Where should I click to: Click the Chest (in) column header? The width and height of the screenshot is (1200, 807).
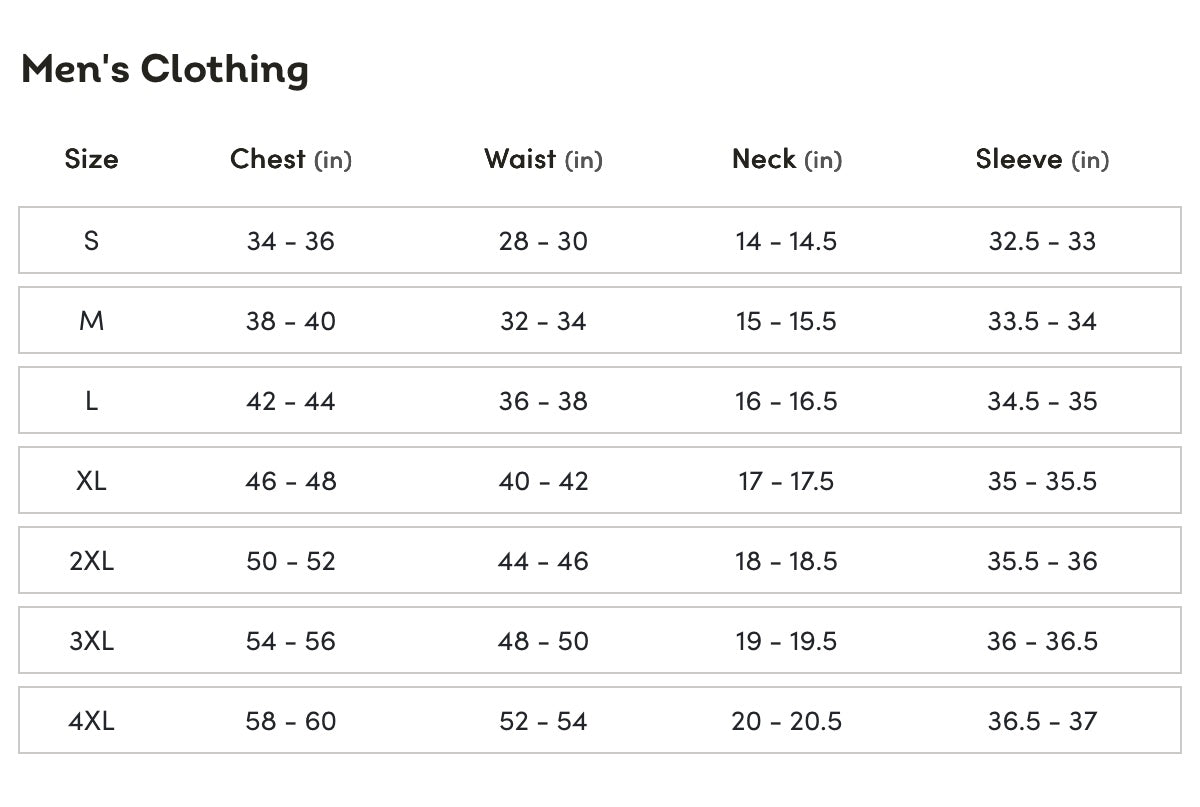click(x=291, y=159)
